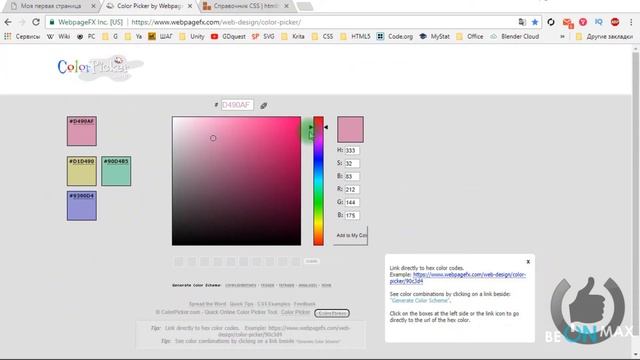Click the IQ extension icon
Viewport: 640px width, 360px height.
click(x=599, y=22)
